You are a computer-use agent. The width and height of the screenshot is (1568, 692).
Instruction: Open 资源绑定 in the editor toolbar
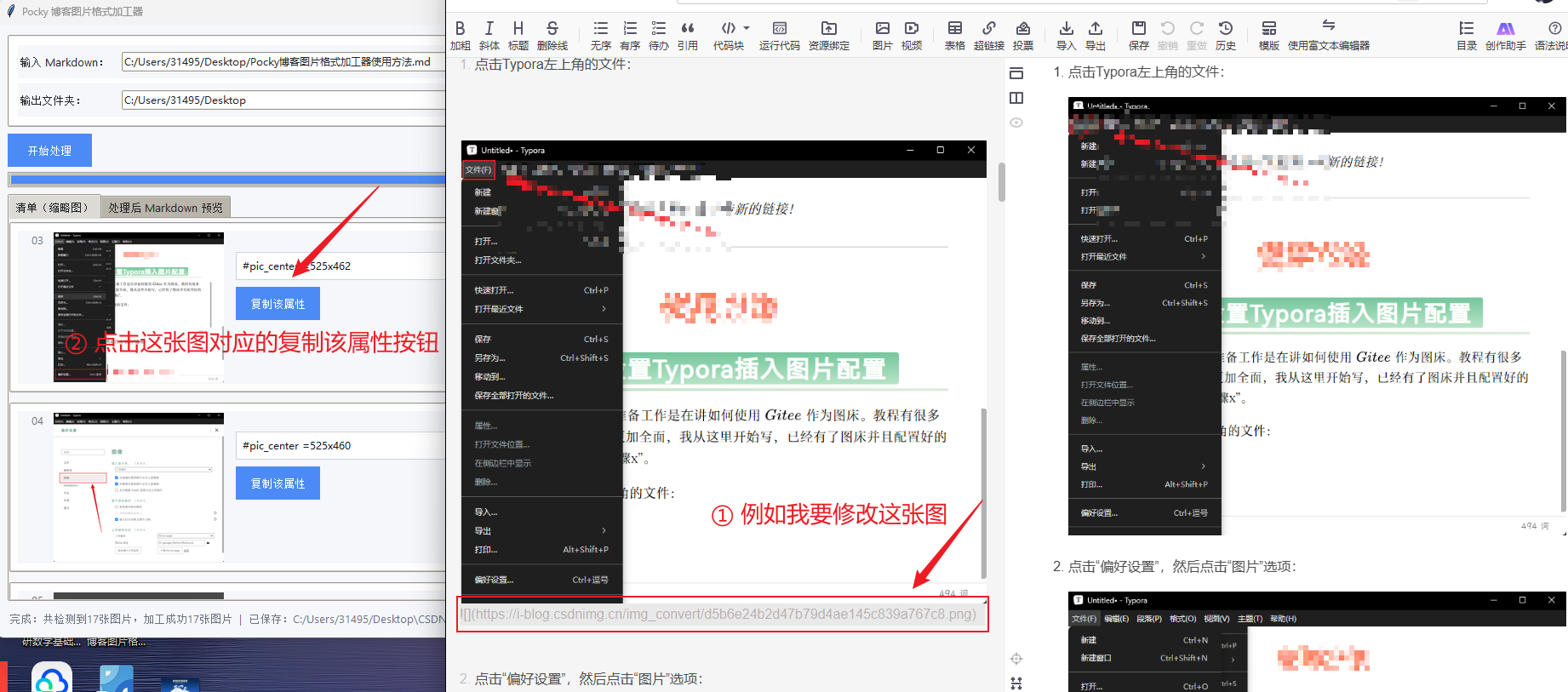(x=829, y=36)
